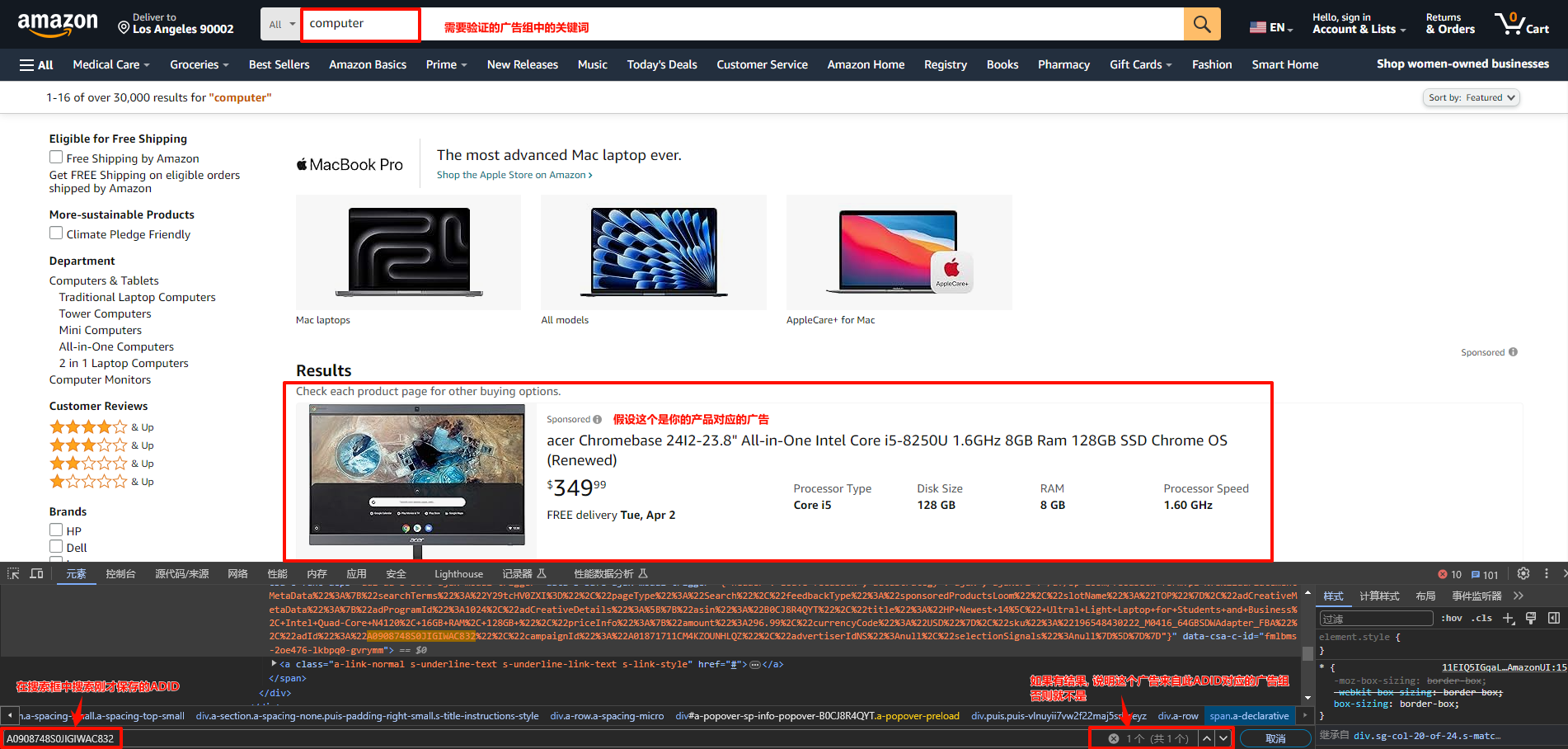Open the acer Chromebase product title
Screen dimensions: 1568x749
(x=887, y=450)
